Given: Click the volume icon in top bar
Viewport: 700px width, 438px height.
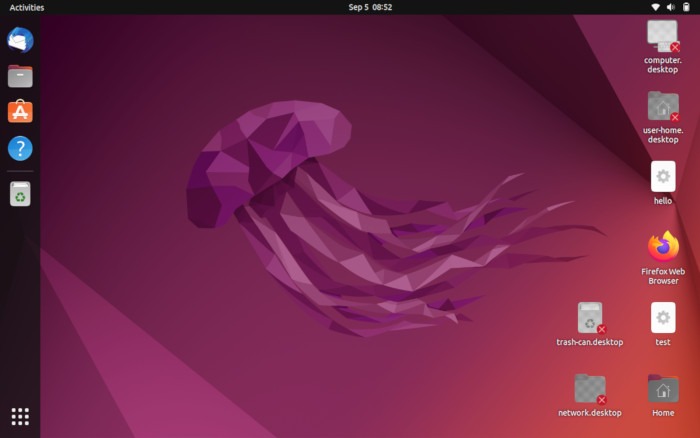Looking at the screenshot, I should pyautogui.click(x=671, y=7).
